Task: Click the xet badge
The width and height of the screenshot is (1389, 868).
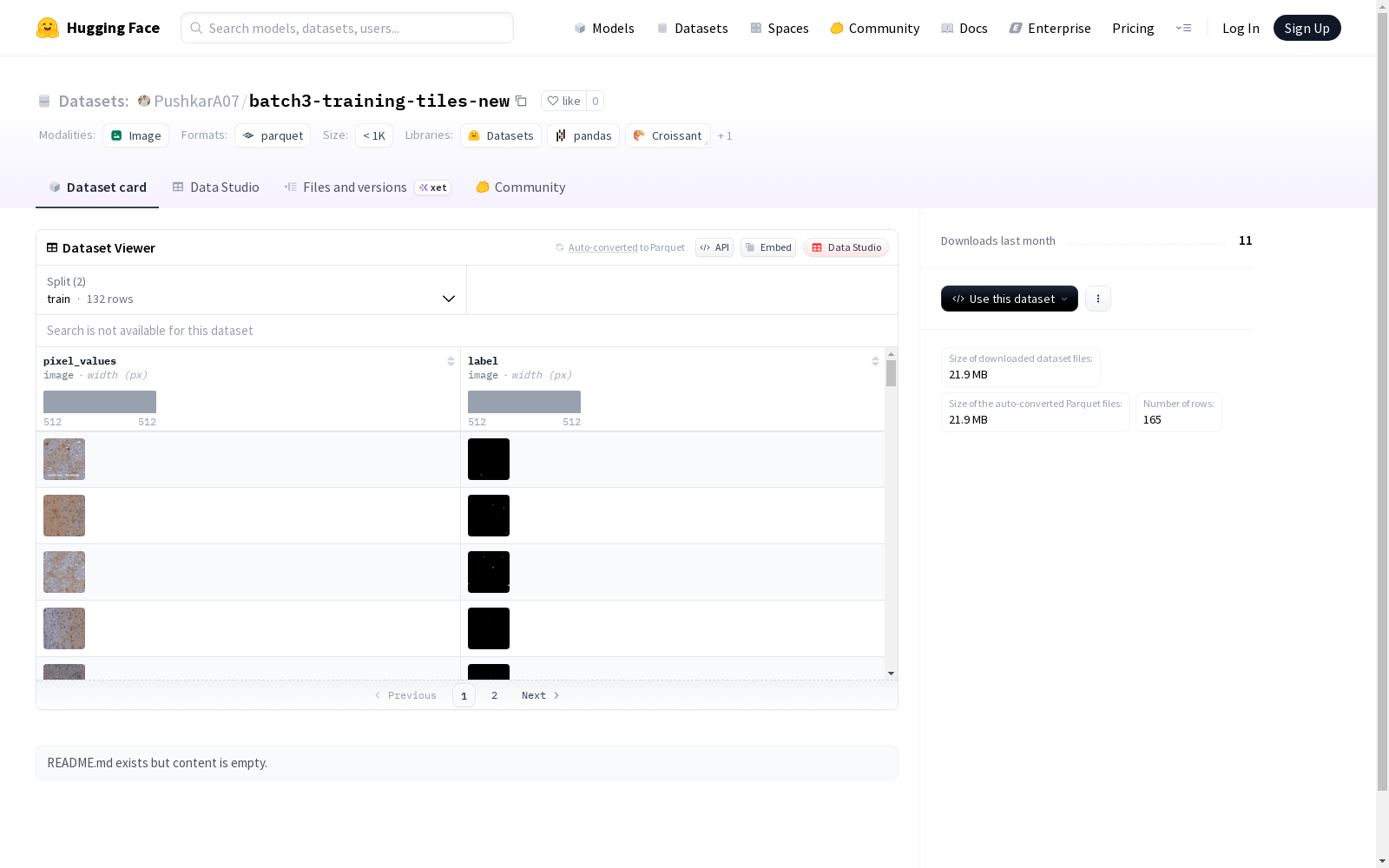Action: (432, 187)
